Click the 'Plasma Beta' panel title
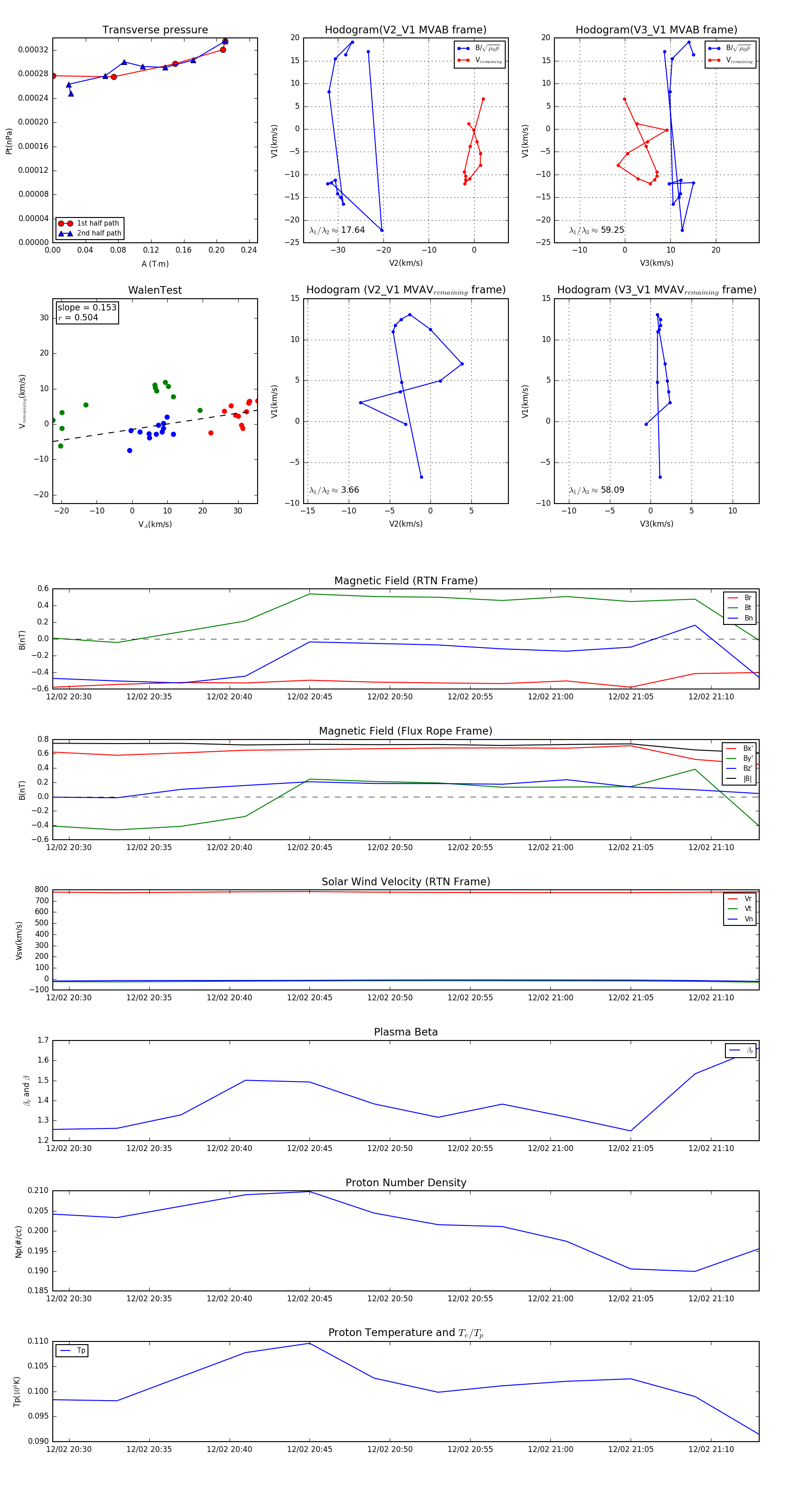The image size is (812, 1489). point(406,1032)
